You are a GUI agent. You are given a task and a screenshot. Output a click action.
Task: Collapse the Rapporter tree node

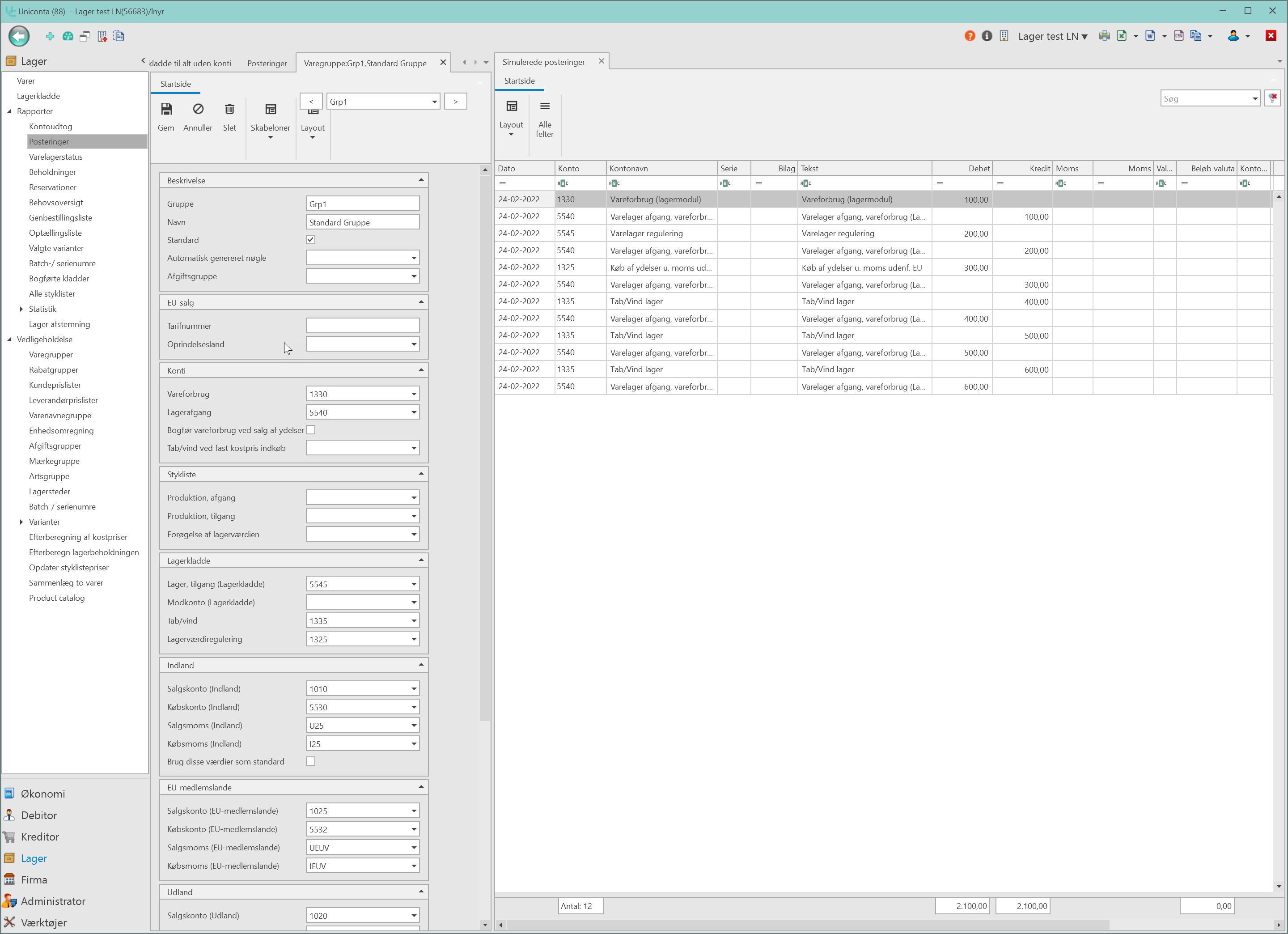(9, 111)
